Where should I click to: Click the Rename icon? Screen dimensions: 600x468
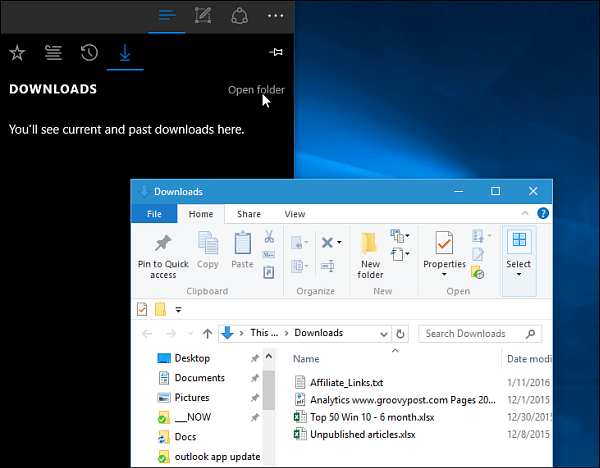[x=328, y=266]
